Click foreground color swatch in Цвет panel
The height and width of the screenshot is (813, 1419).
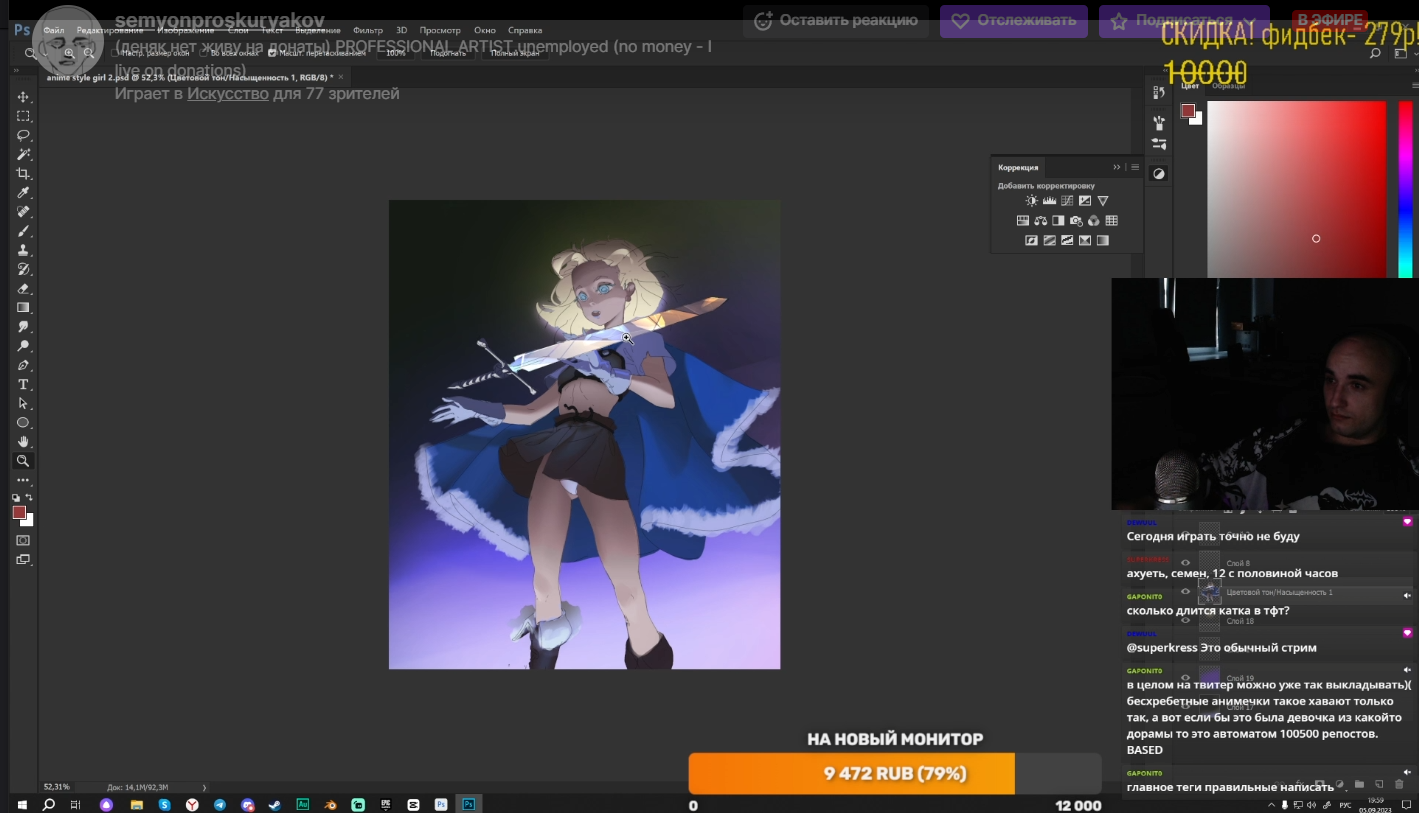pos(1187,110)
